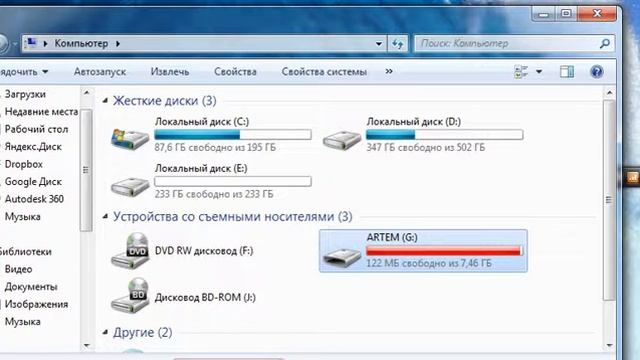Open Local Disk (D:) drive icon
Image resolution: width=640 pixels, height=360 pixels.
[x=342, y=140]
